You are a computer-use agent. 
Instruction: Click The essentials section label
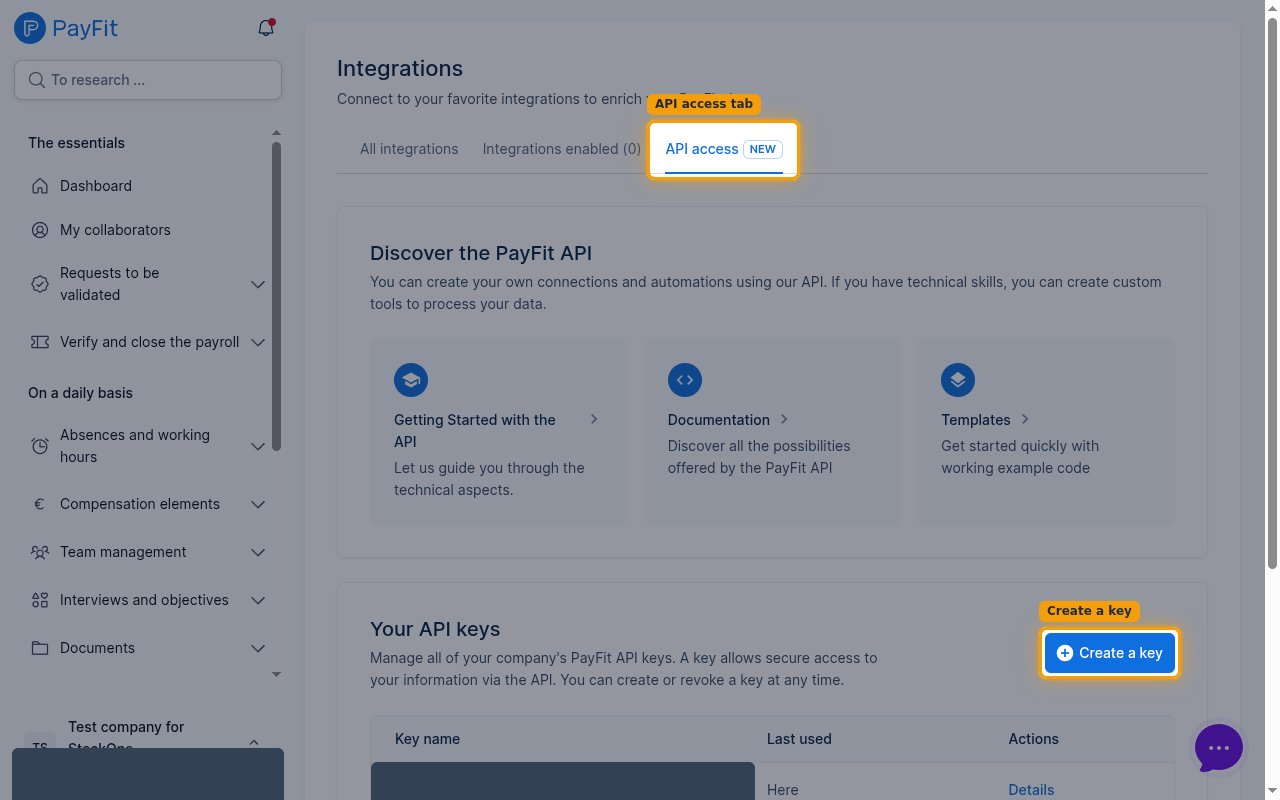click(76, 143)
